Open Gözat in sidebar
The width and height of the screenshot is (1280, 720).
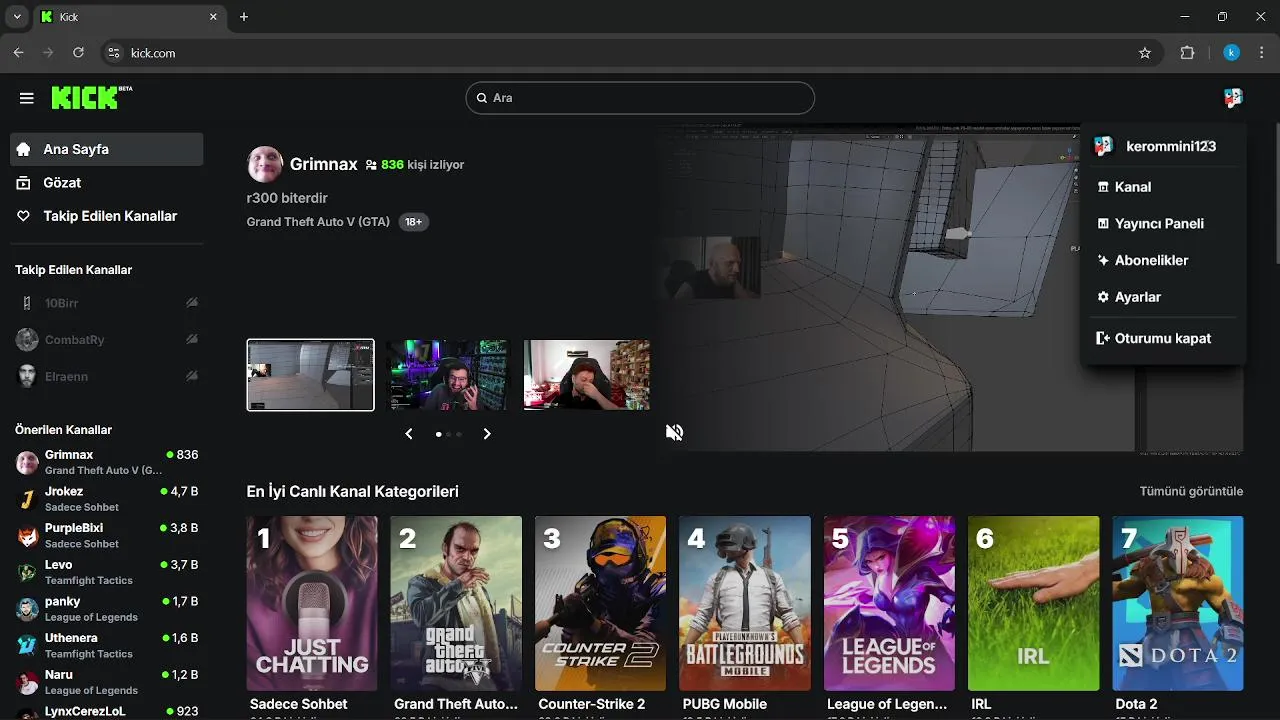point(106,183)
